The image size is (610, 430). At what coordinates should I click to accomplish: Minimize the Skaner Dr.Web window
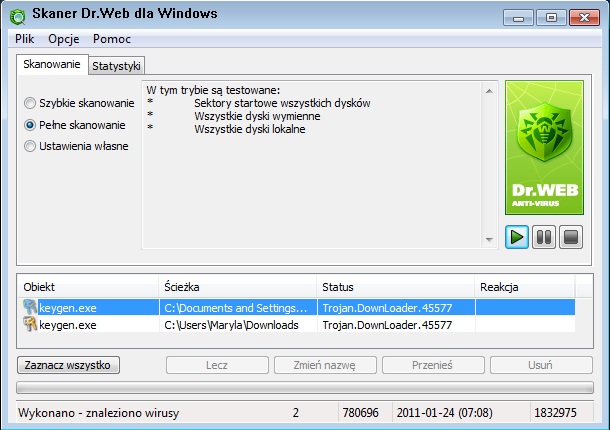click(518, 18)
